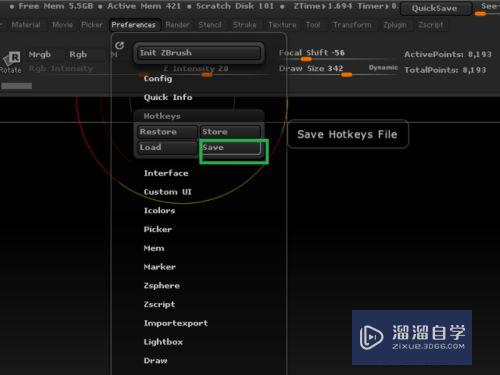Expand the Zsphere section
500x375 pixels.
pos(162,286)
